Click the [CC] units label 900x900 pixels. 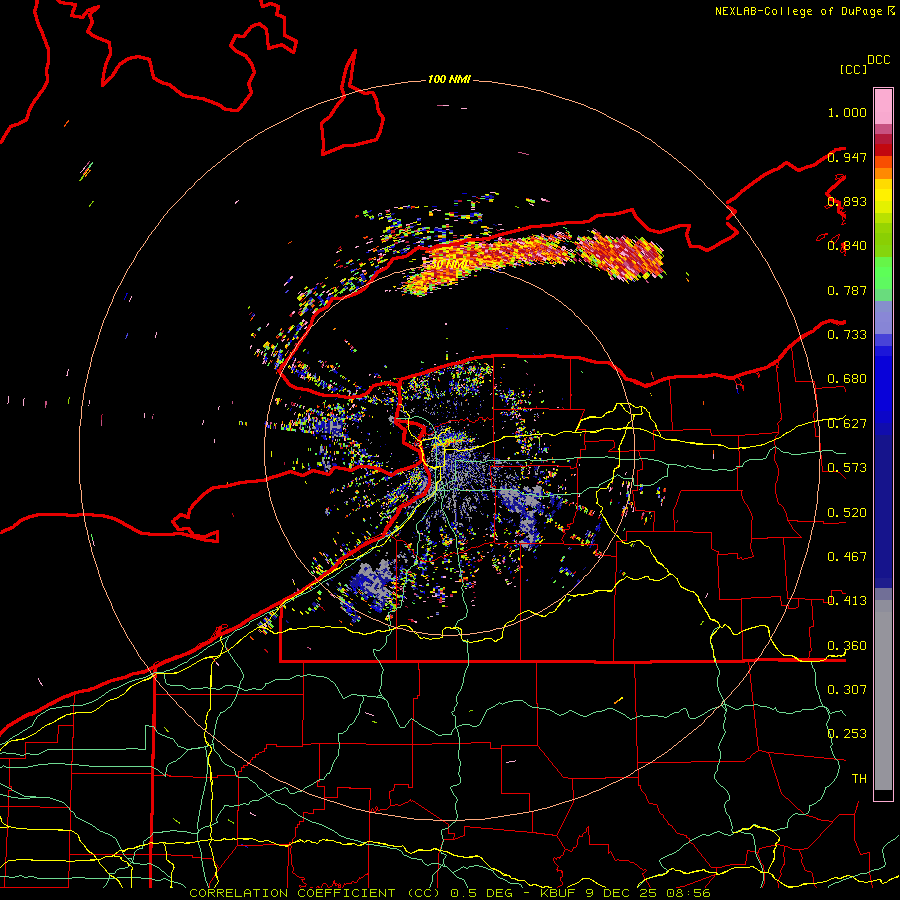click(853, 69)
